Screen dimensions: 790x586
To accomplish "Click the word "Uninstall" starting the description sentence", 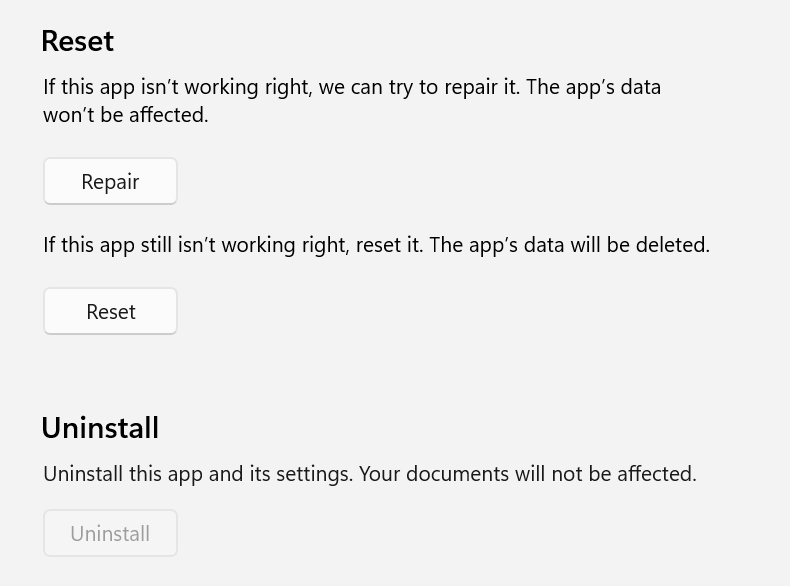I will (80, 474).
